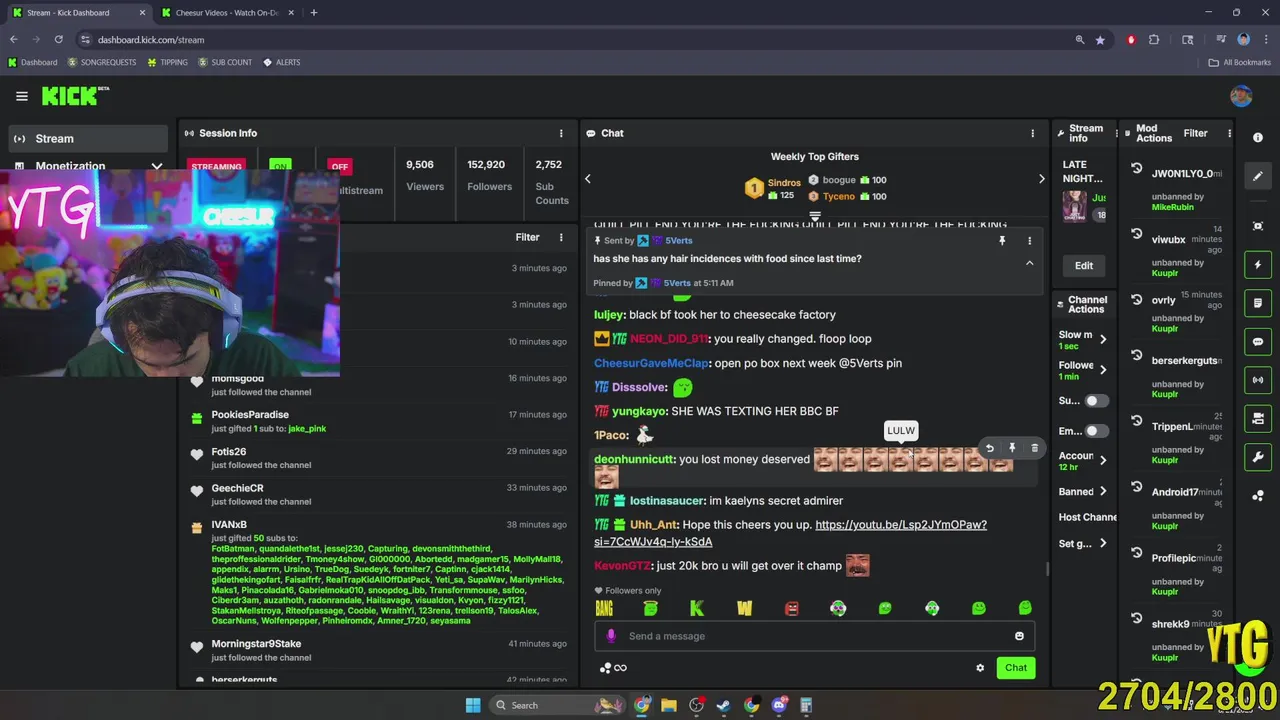1280x720 pixels.
Task: Open the info icon in right sidebar
Action: click(x=1258, y=138)
